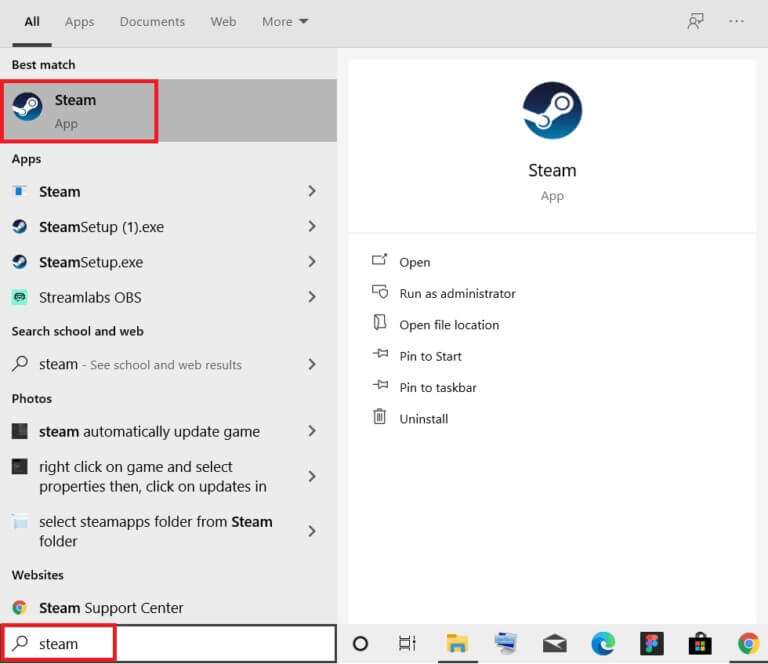Open Figma from the taskbar
The width and height of the screenshot is (768, 664).
click(652, 643)
